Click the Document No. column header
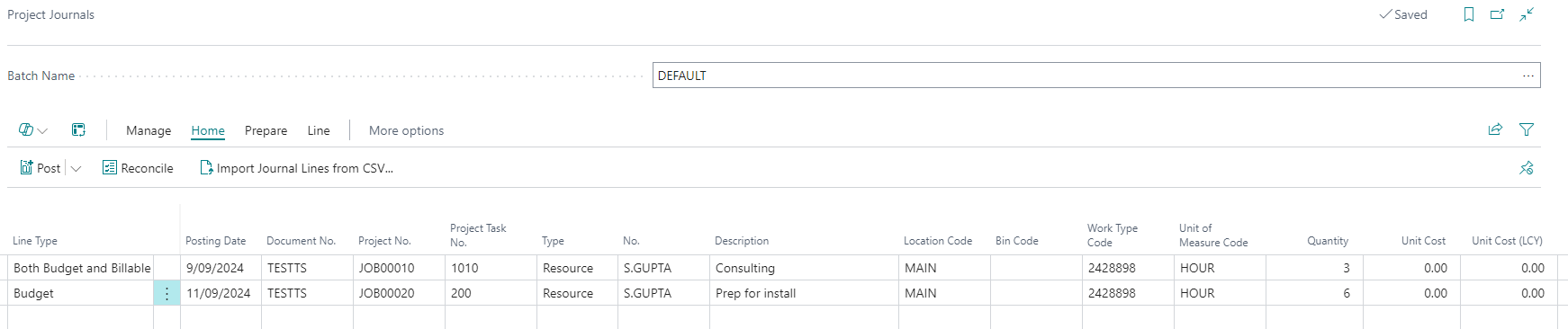Viewport: 1568px width, 329px height. tap(301, 241)
